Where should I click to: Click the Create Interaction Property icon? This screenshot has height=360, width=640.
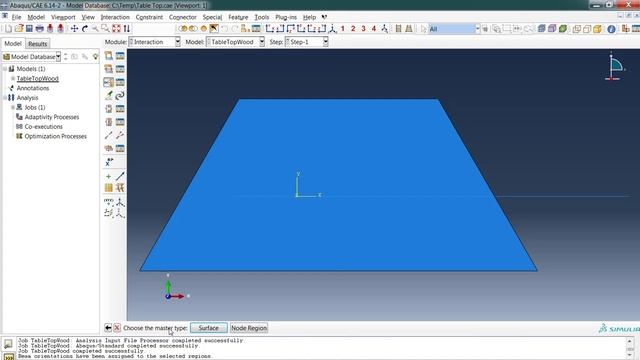(x=109, y=69)
